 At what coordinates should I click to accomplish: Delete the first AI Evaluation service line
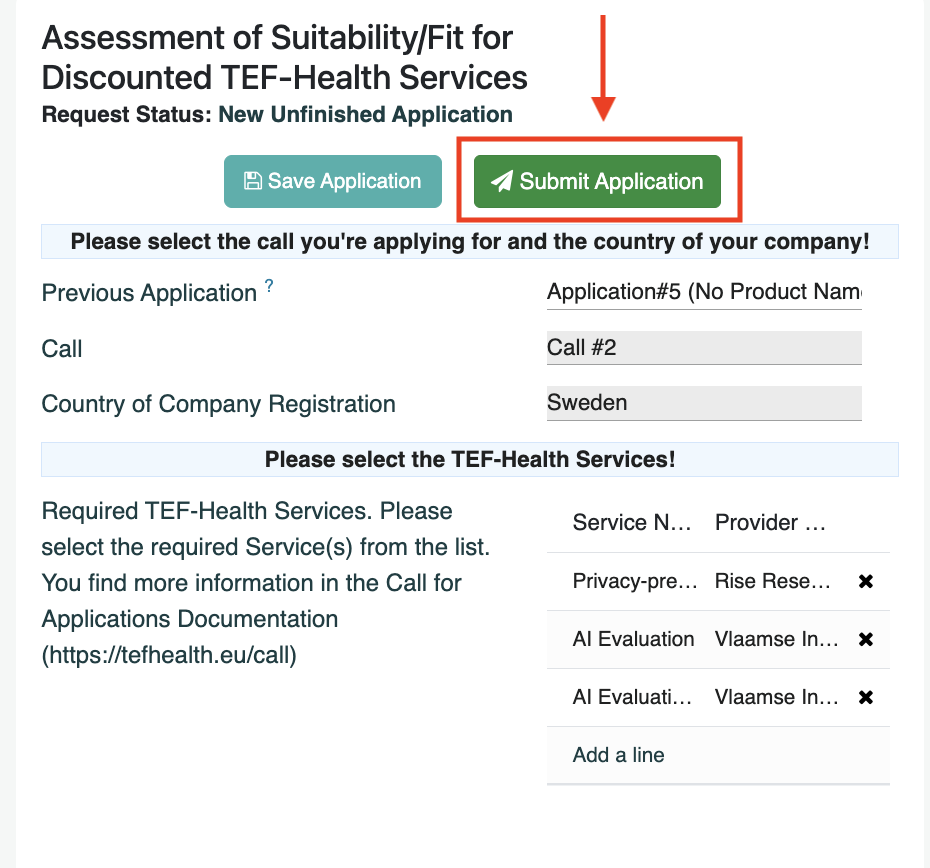[x=866, y=639]
